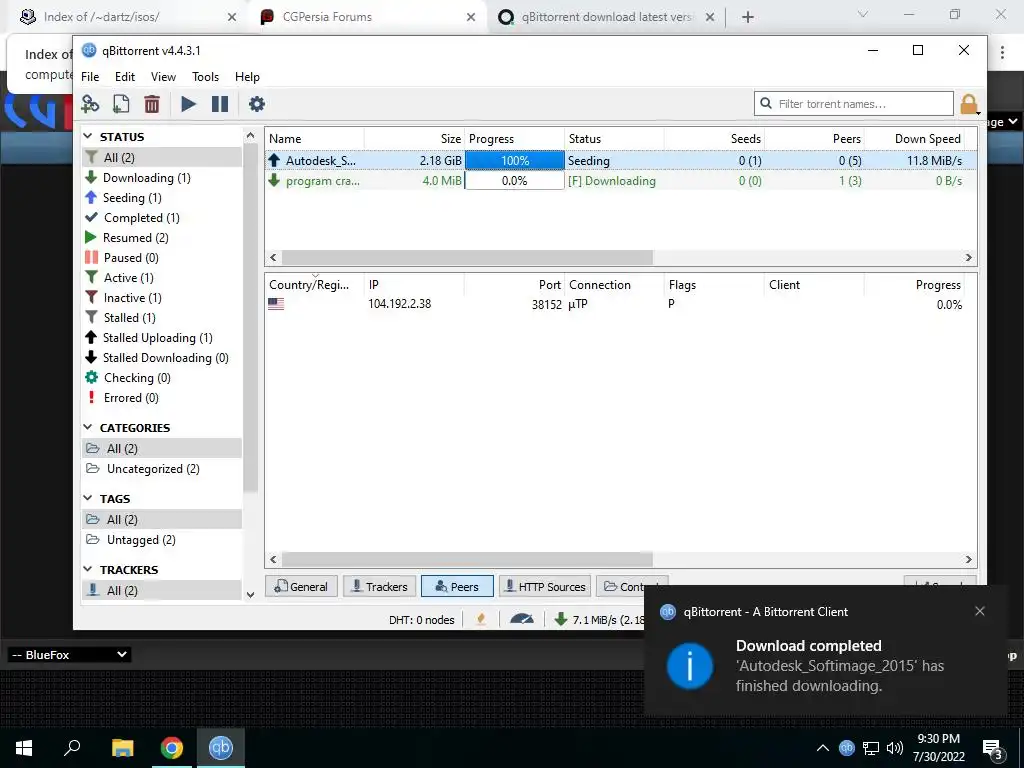
Task: Open the Help menu
Action: pyautogui.click(x=247, y=76)
